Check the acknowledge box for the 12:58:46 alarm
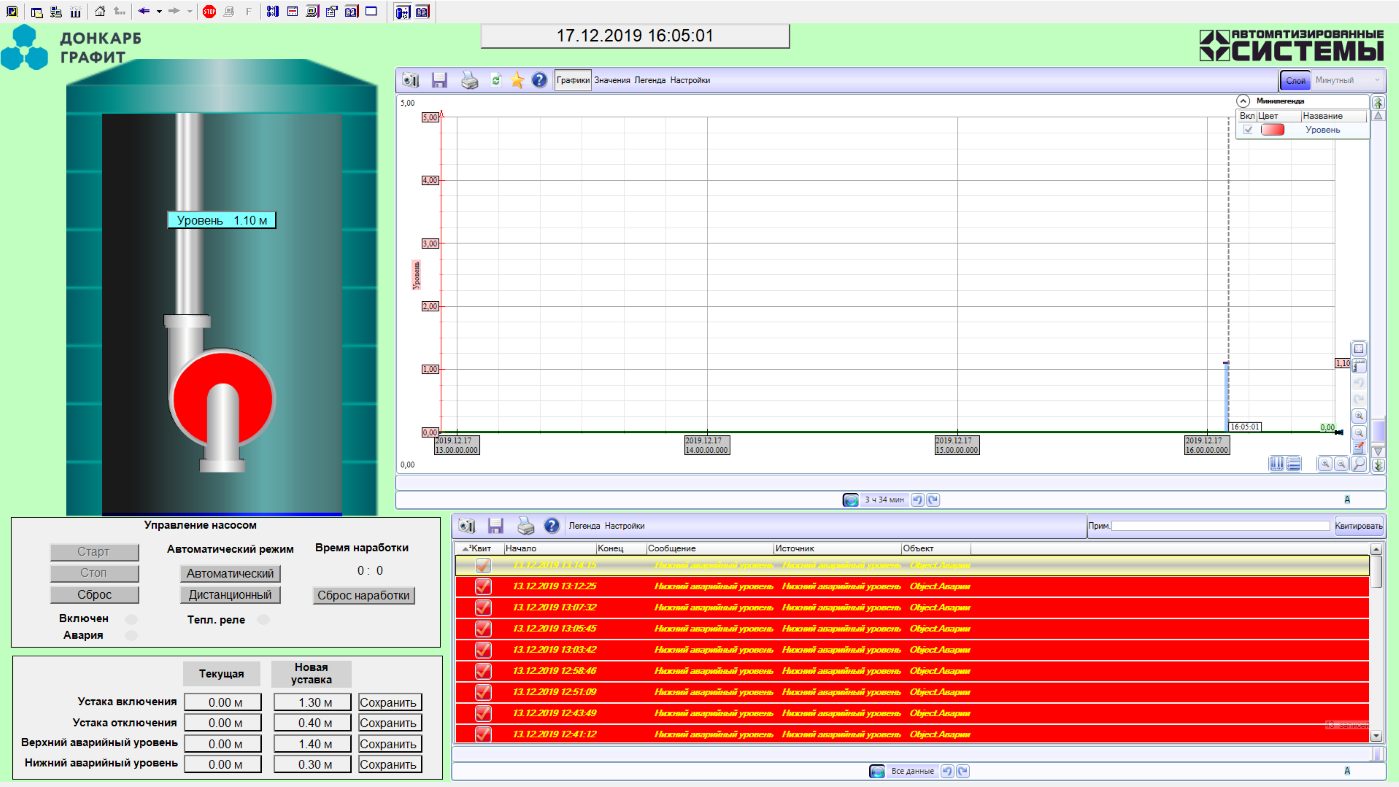 click(x=483, y=671)
